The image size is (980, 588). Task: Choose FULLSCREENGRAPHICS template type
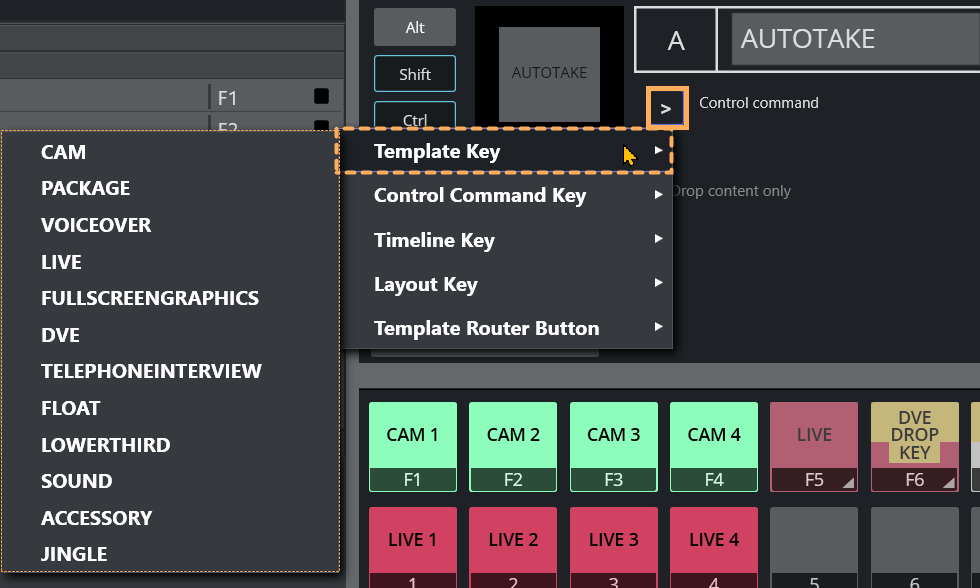coord(150,298)
